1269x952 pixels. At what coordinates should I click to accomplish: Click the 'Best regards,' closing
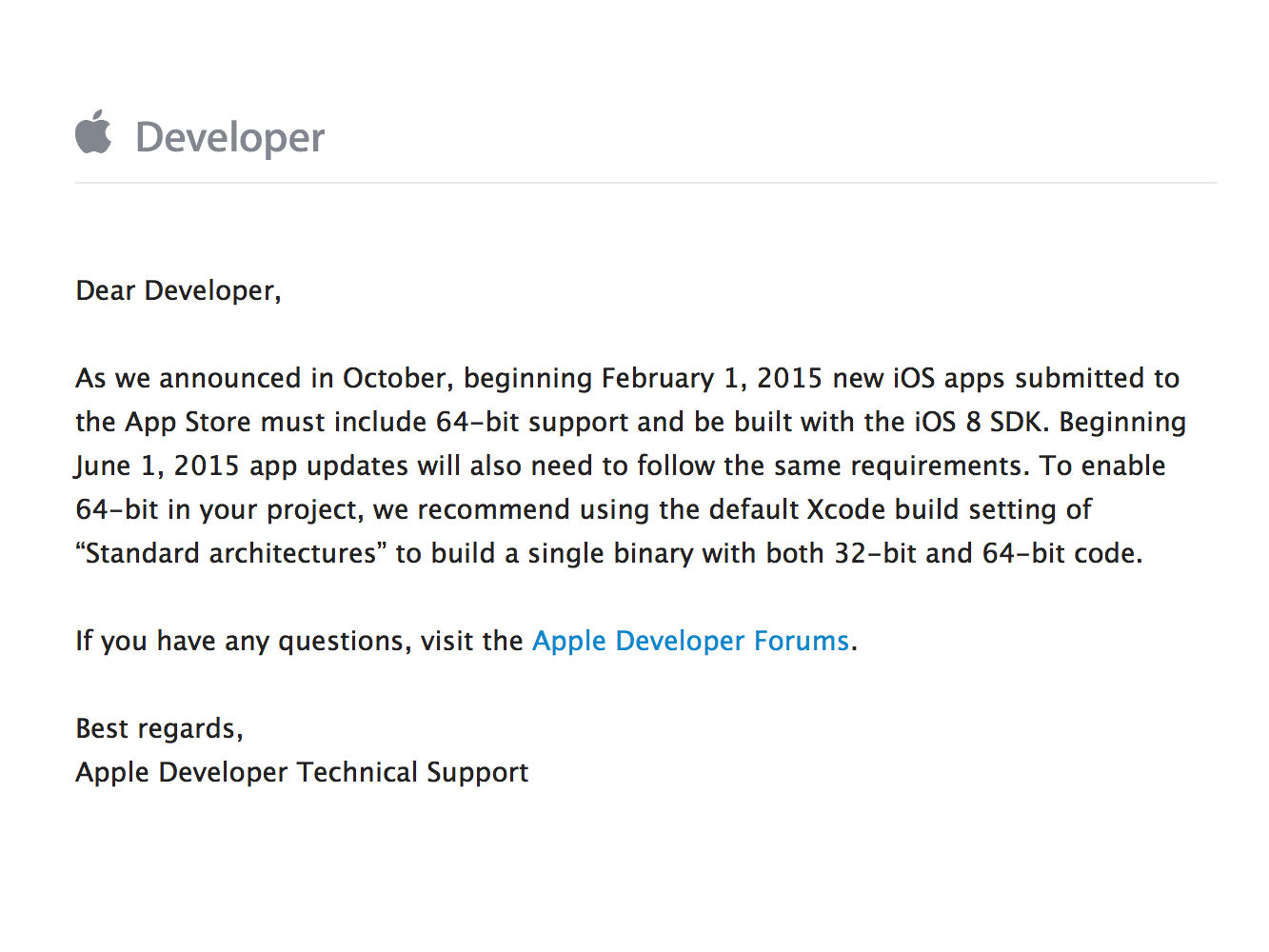160,728
